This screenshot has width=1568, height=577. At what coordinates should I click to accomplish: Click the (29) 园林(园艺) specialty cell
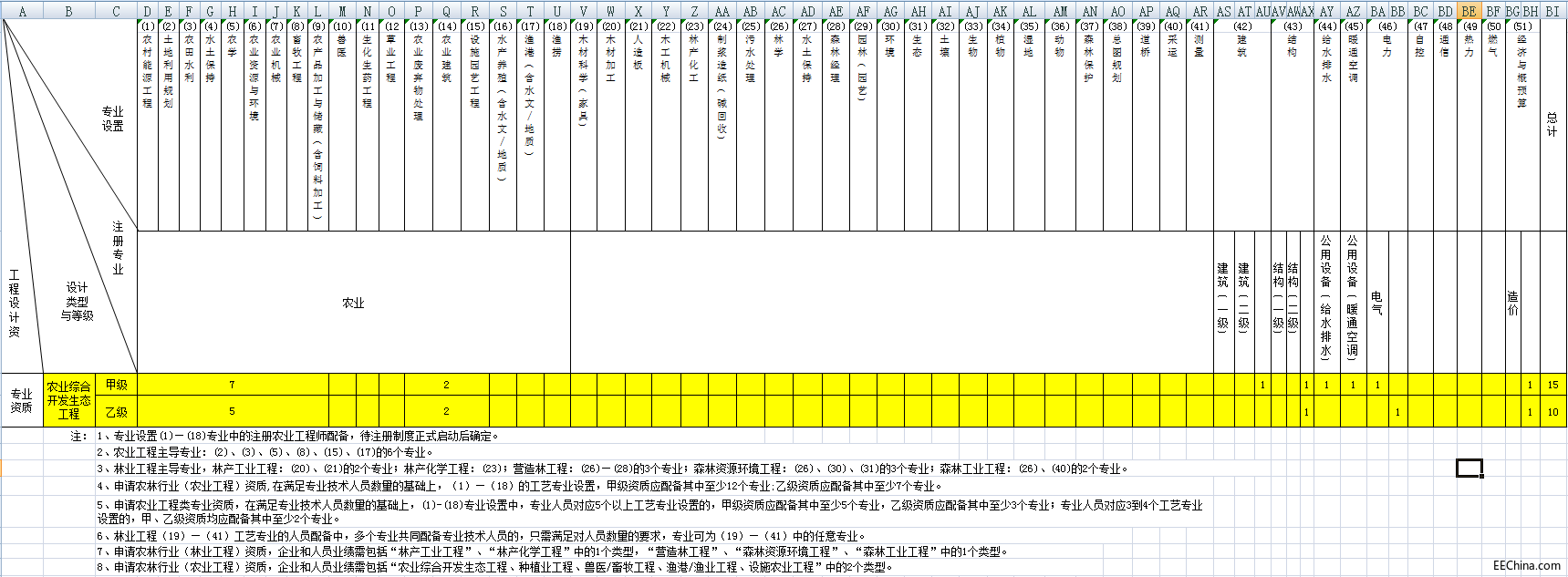click(x=863, y=125)
